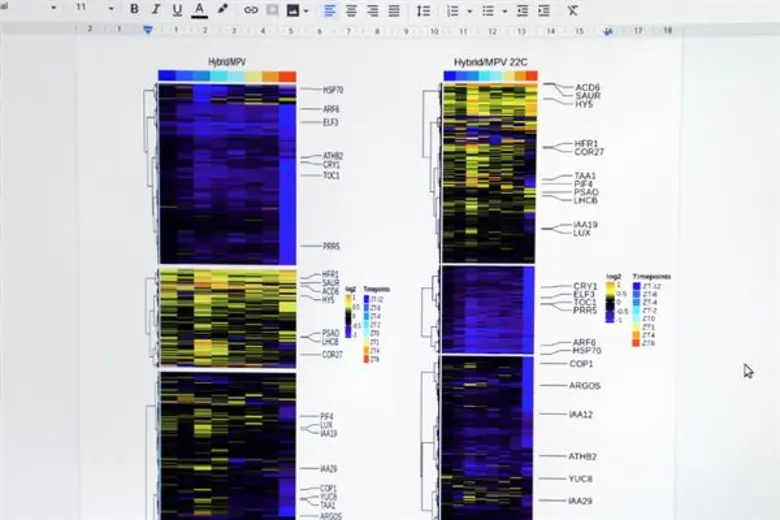Open the font size dropdown arrow
This screenshot has width=780, height=520.
point(111,10)
